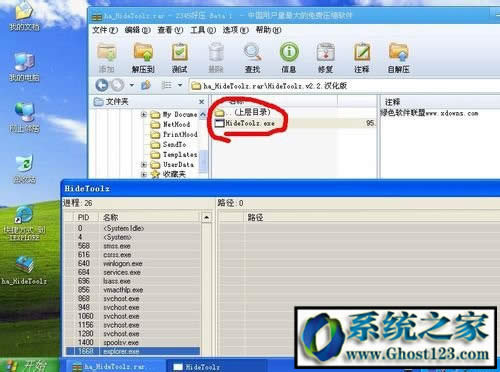
Task: Open the File (文件) menu
Action: point(105,30)
